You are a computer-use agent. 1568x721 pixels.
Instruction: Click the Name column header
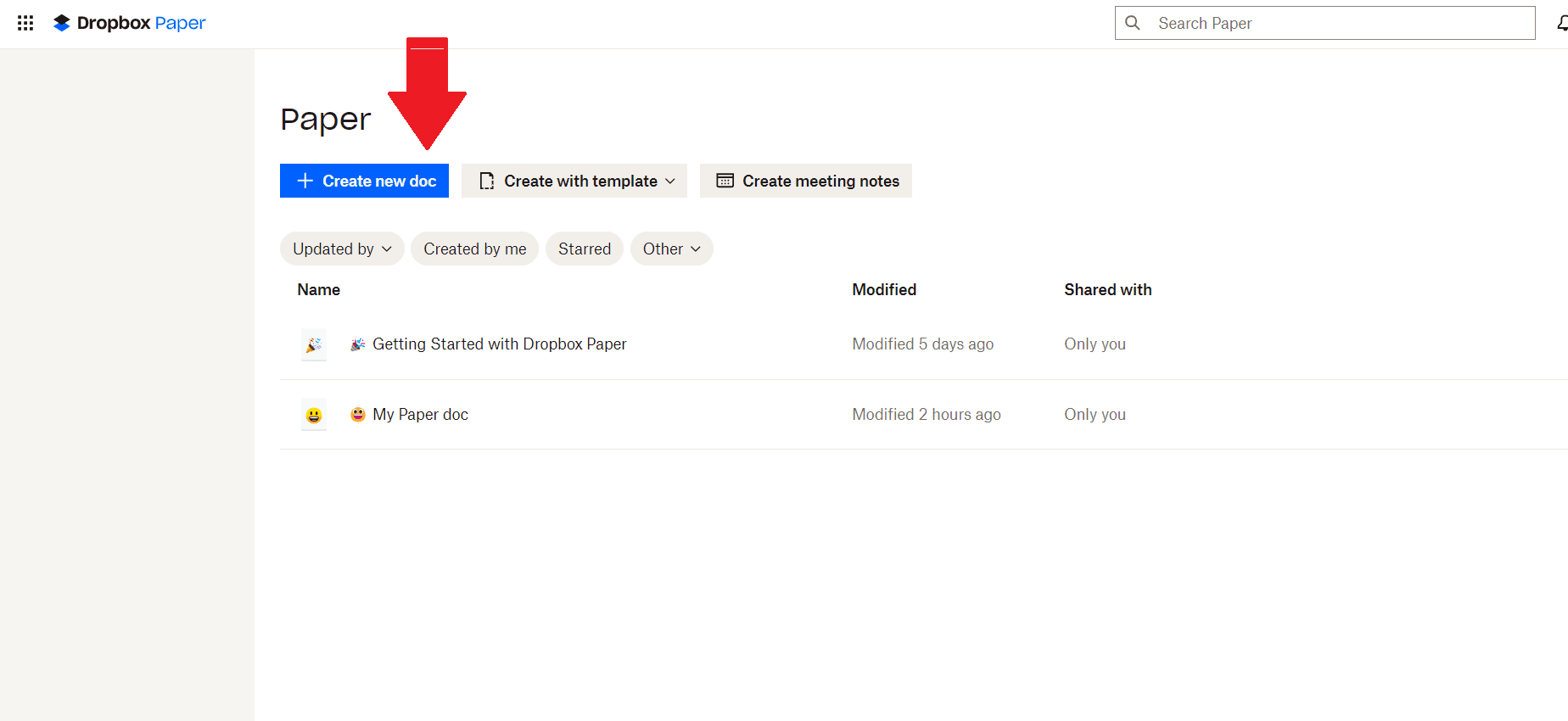point(319,290)
